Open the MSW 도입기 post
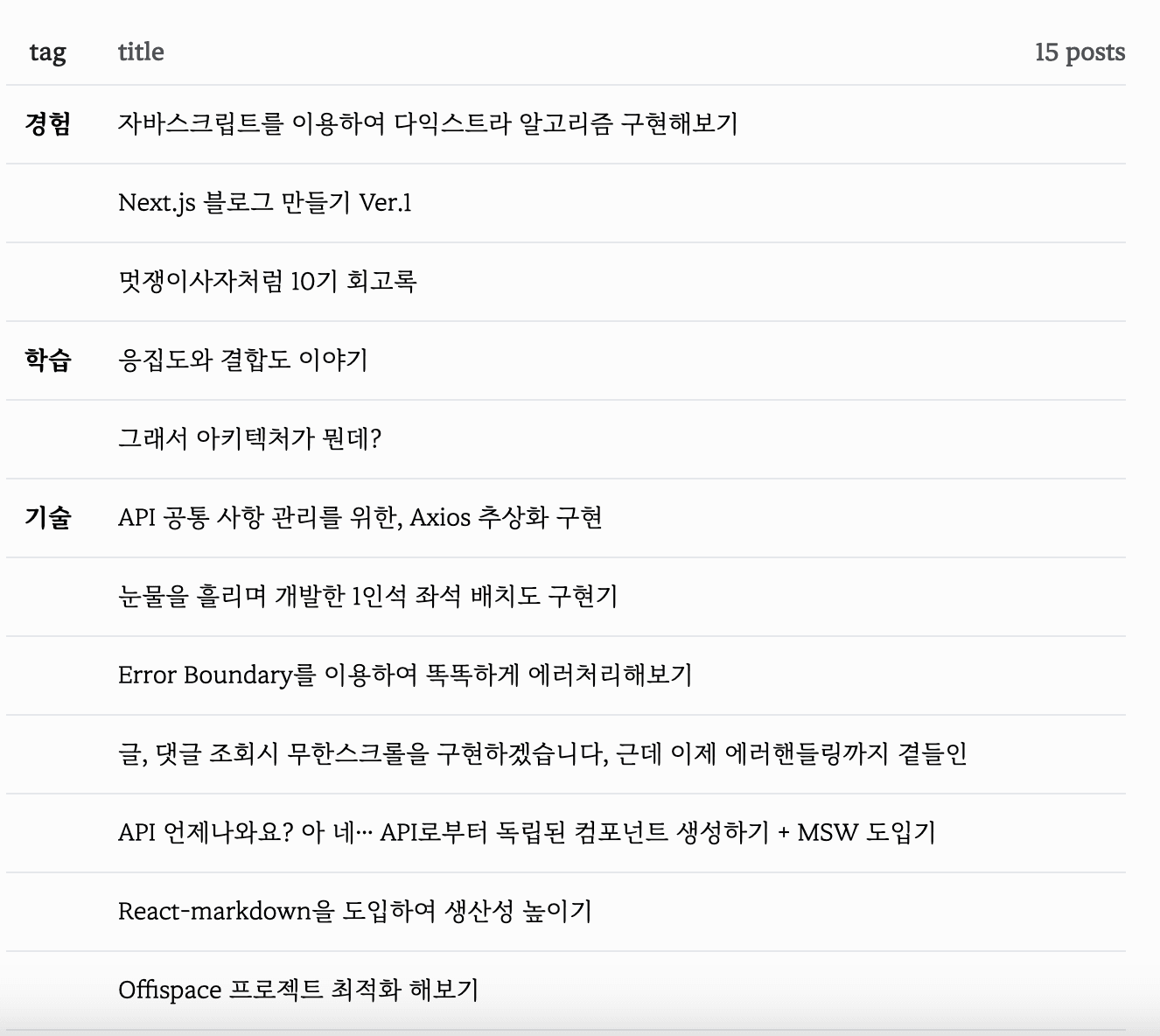This screenshot has height=1036, width=1160. [527, 833]
